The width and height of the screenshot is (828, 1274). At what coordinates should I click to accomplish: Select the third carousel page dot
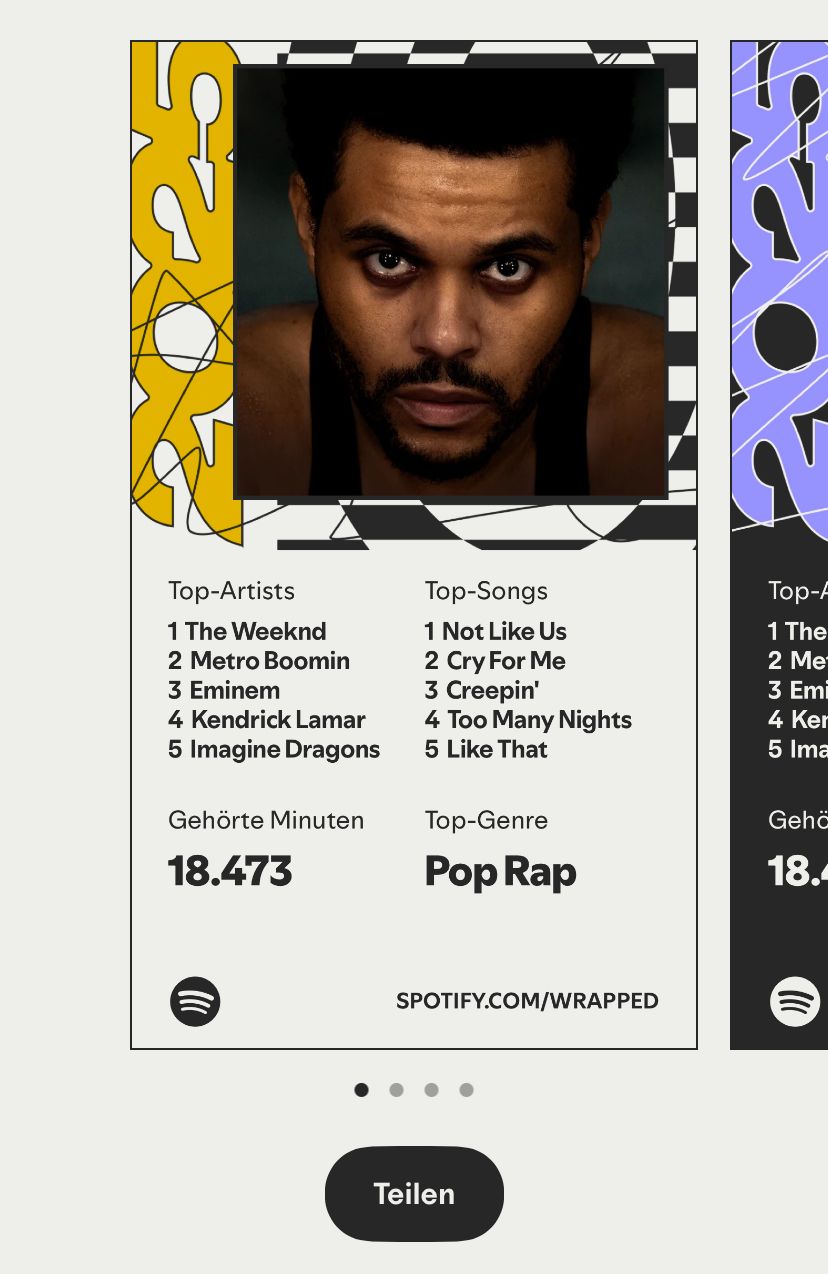click(432, 1090)
